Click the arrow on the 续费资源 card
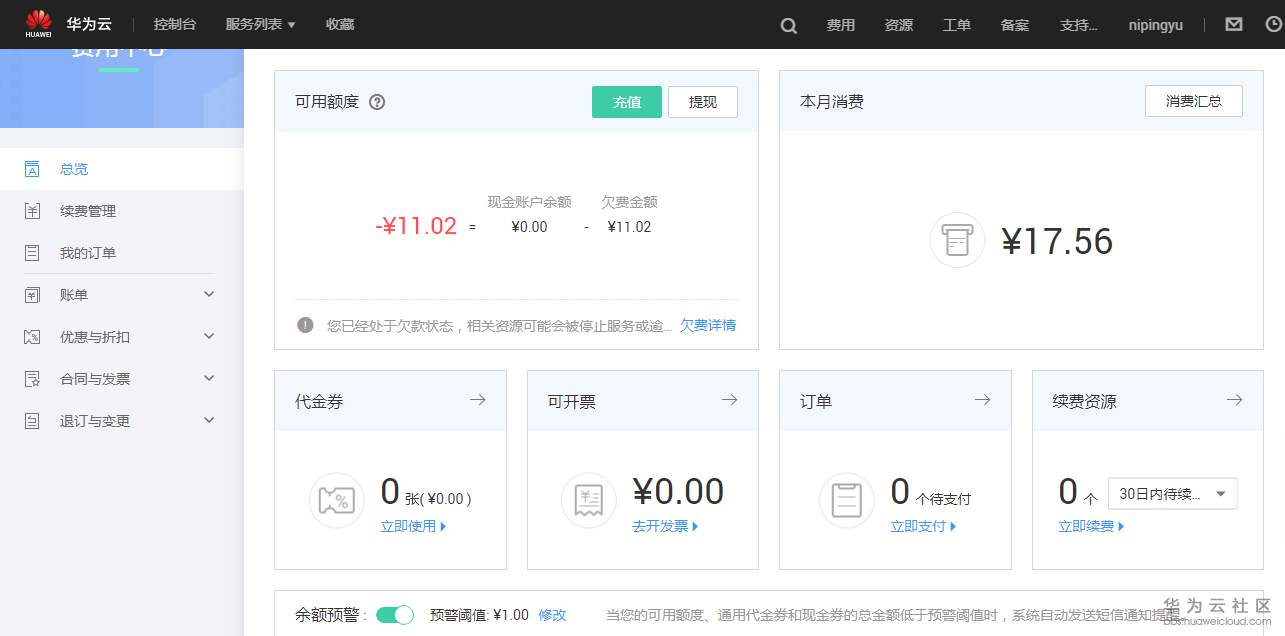Screen dimensions: 1285x636 [1233, 400]
